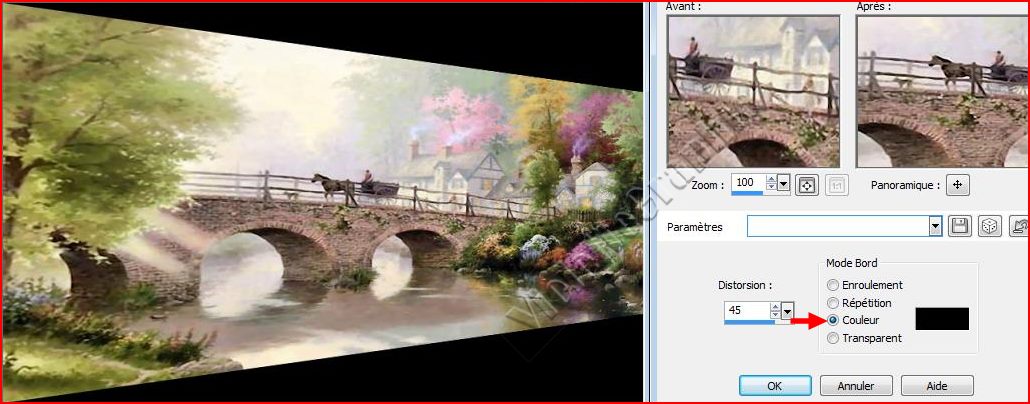Cancel the dialog with Annuler
Screen dimensions: 1030x404
coord(856,386)
